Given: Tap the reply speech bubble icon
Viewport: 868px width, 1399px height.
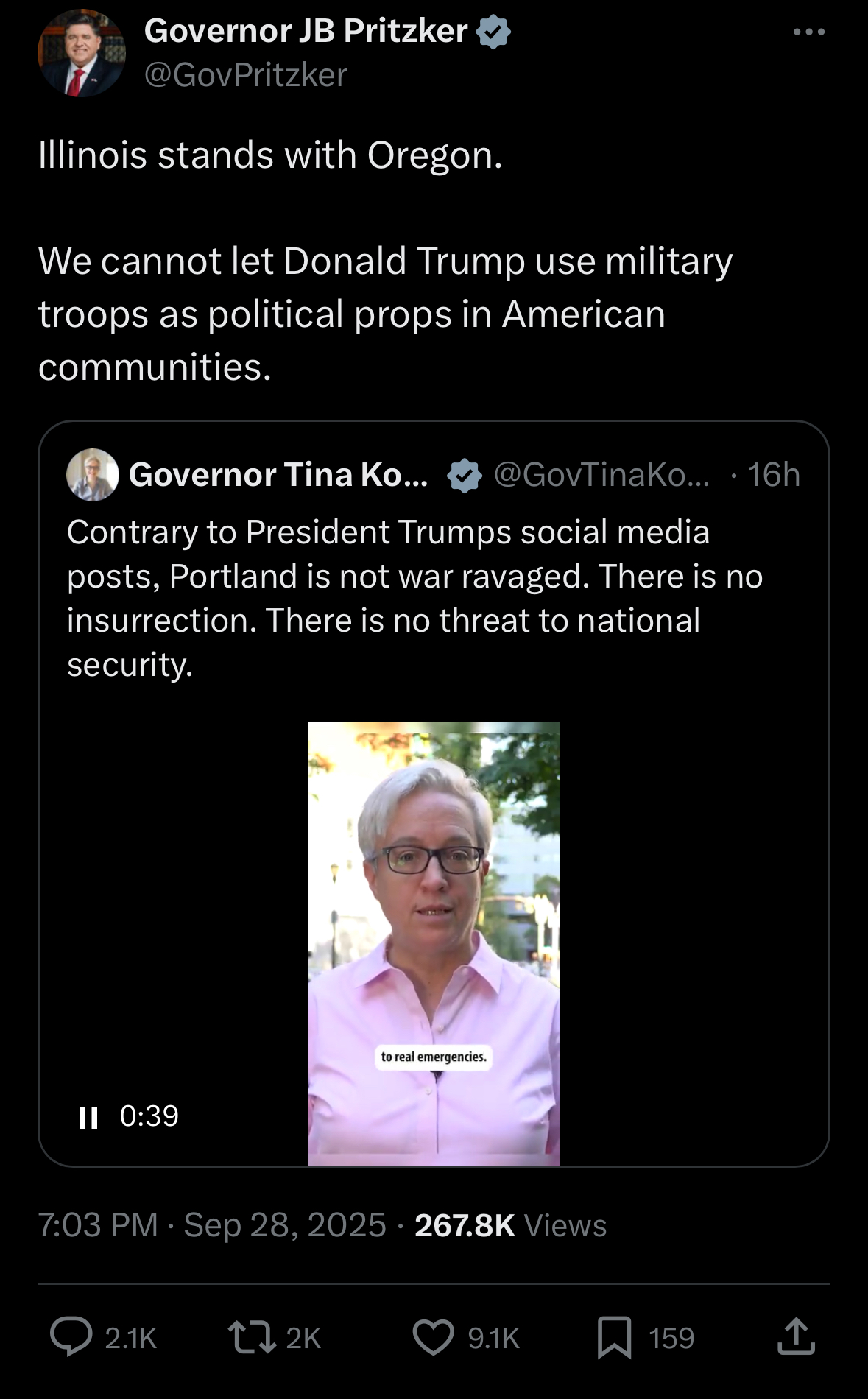Looking at the screenshot, I should coord(71,1336).
